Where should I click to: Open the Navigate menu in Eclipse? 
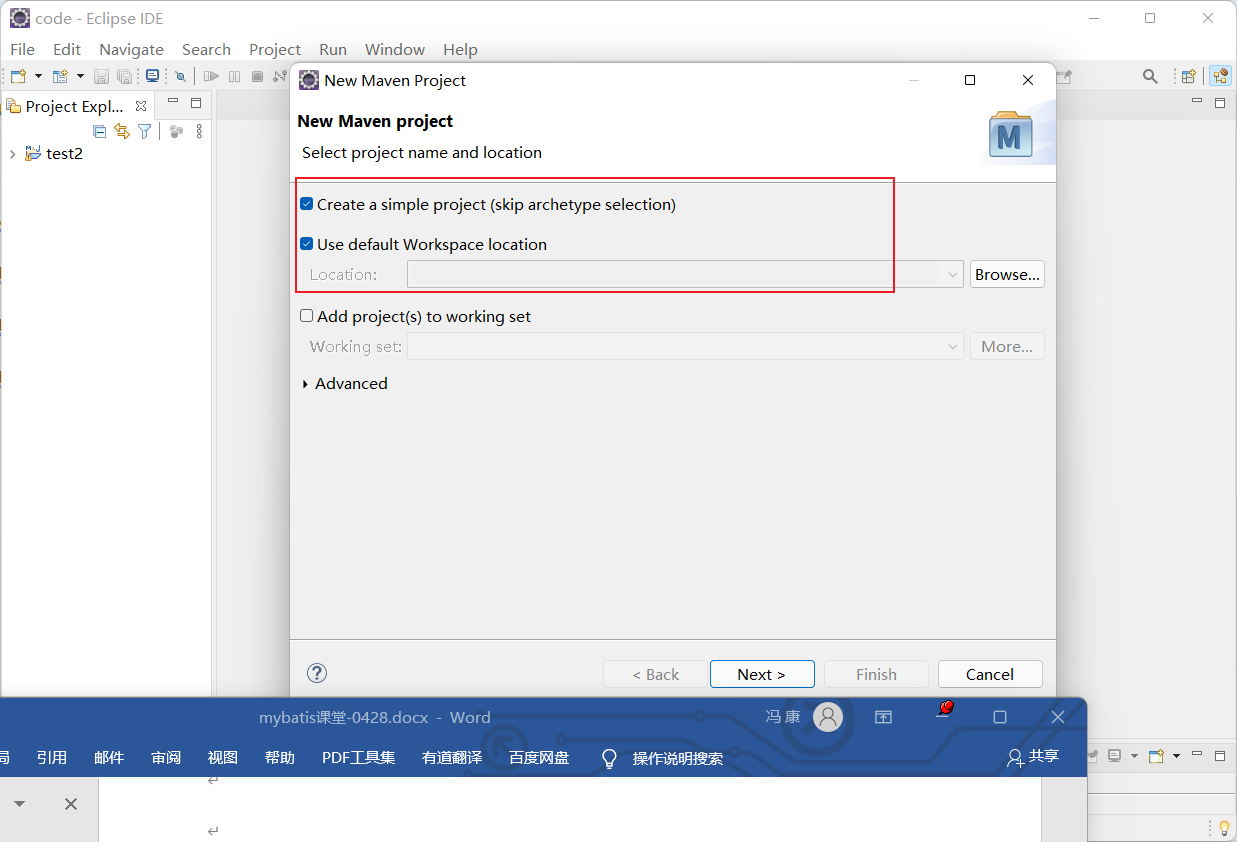131,49
